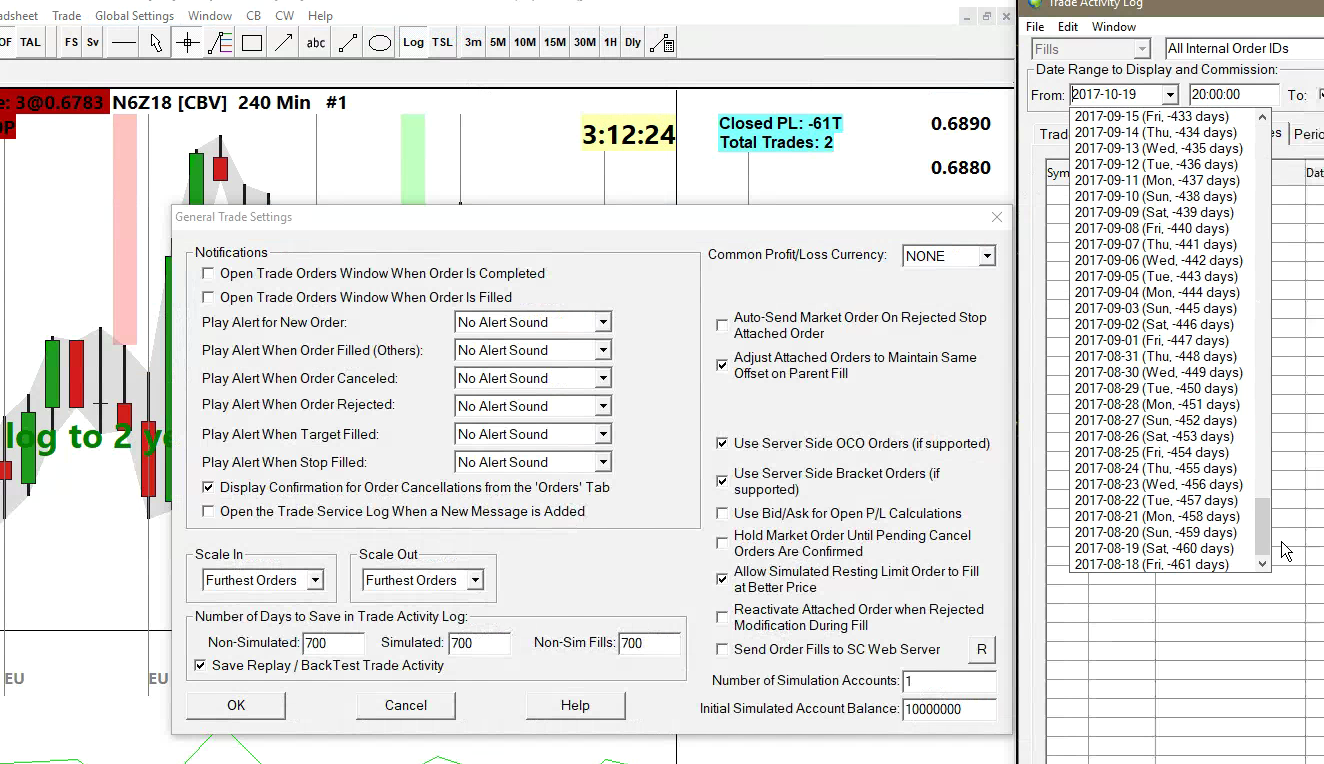This screenshot has width=1324, height=764.
Task: Enable Hold Market Order Until Pending Cancel
Action: [x=722, y=543]
